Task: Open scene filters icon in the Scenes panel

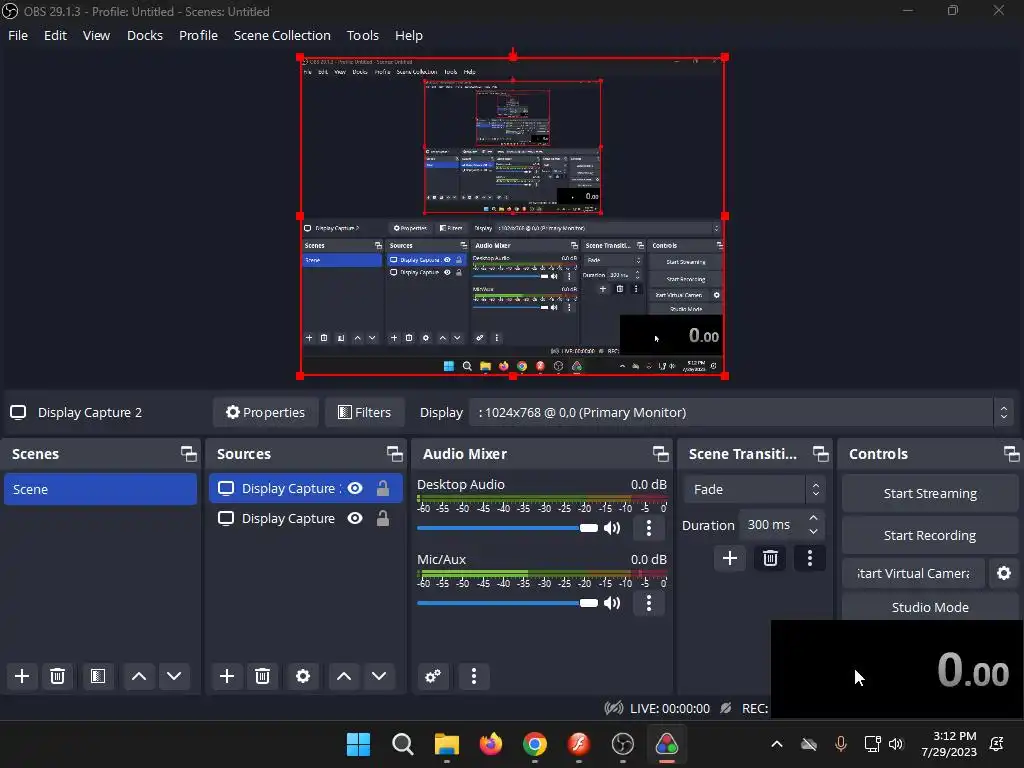Action: point(98,676)
